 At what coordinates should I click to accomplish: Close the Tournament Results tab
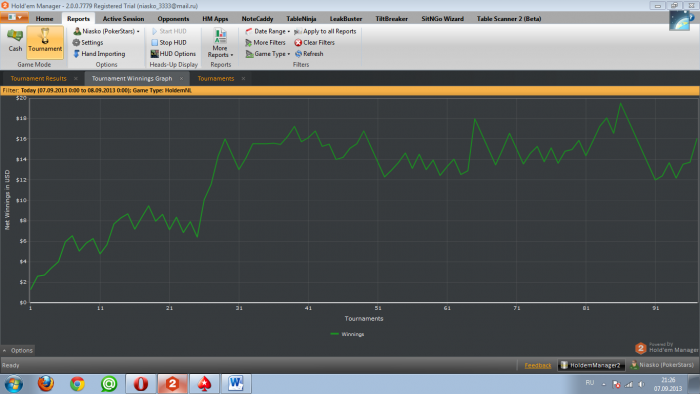click(x=75, y=79)
